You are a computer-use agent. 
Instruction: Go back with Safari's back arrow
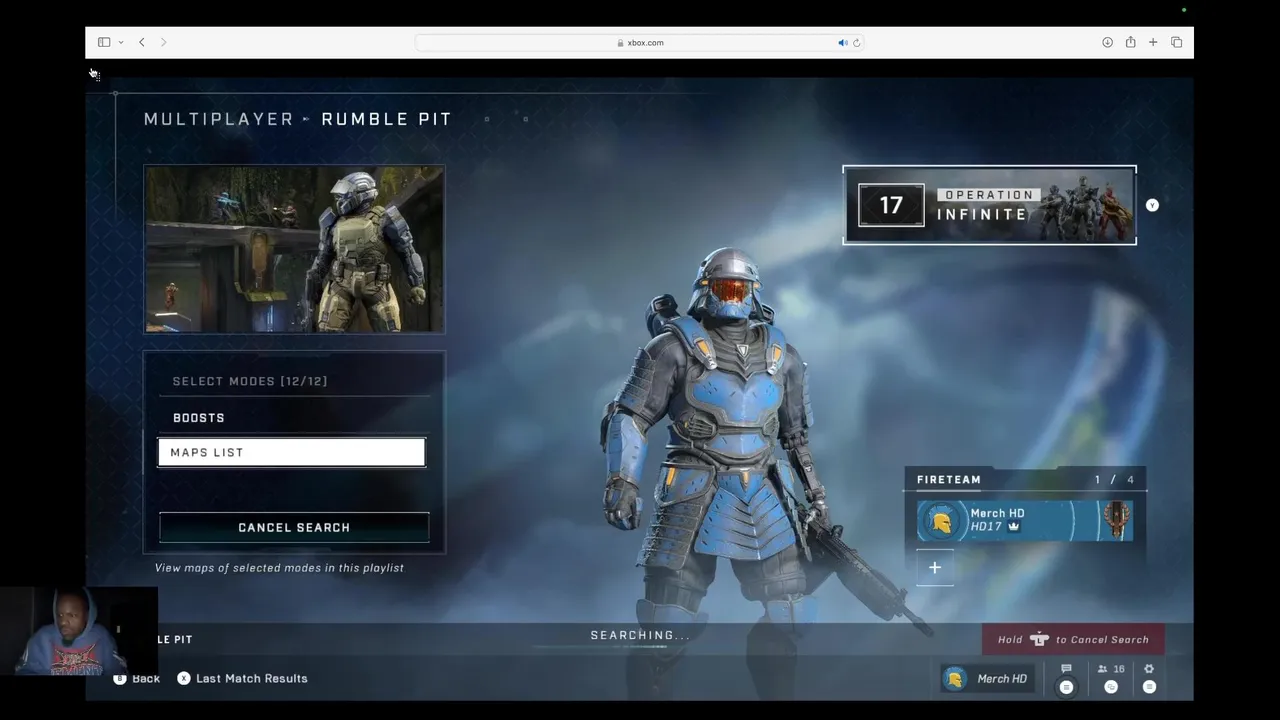click(142, 42)
